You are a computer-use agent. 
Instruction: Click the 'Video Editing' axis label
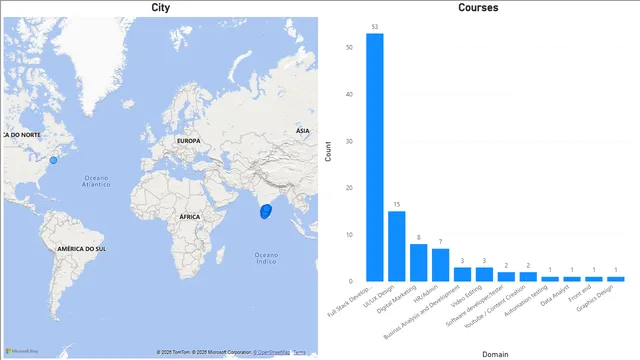coord(467,296)
